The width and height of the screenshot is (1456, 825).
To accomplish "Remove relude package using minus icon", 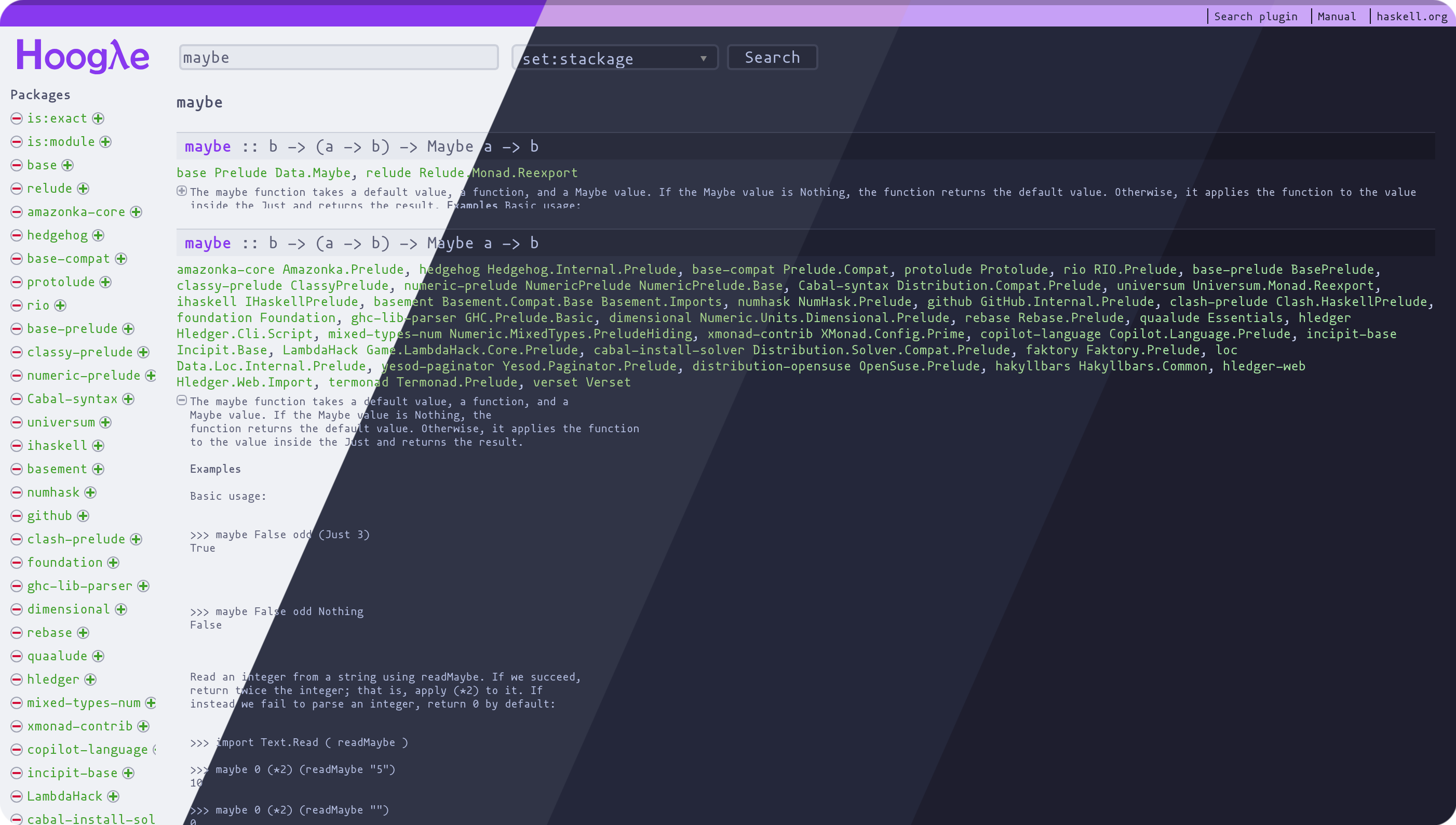I will click(x=17, y=189).
